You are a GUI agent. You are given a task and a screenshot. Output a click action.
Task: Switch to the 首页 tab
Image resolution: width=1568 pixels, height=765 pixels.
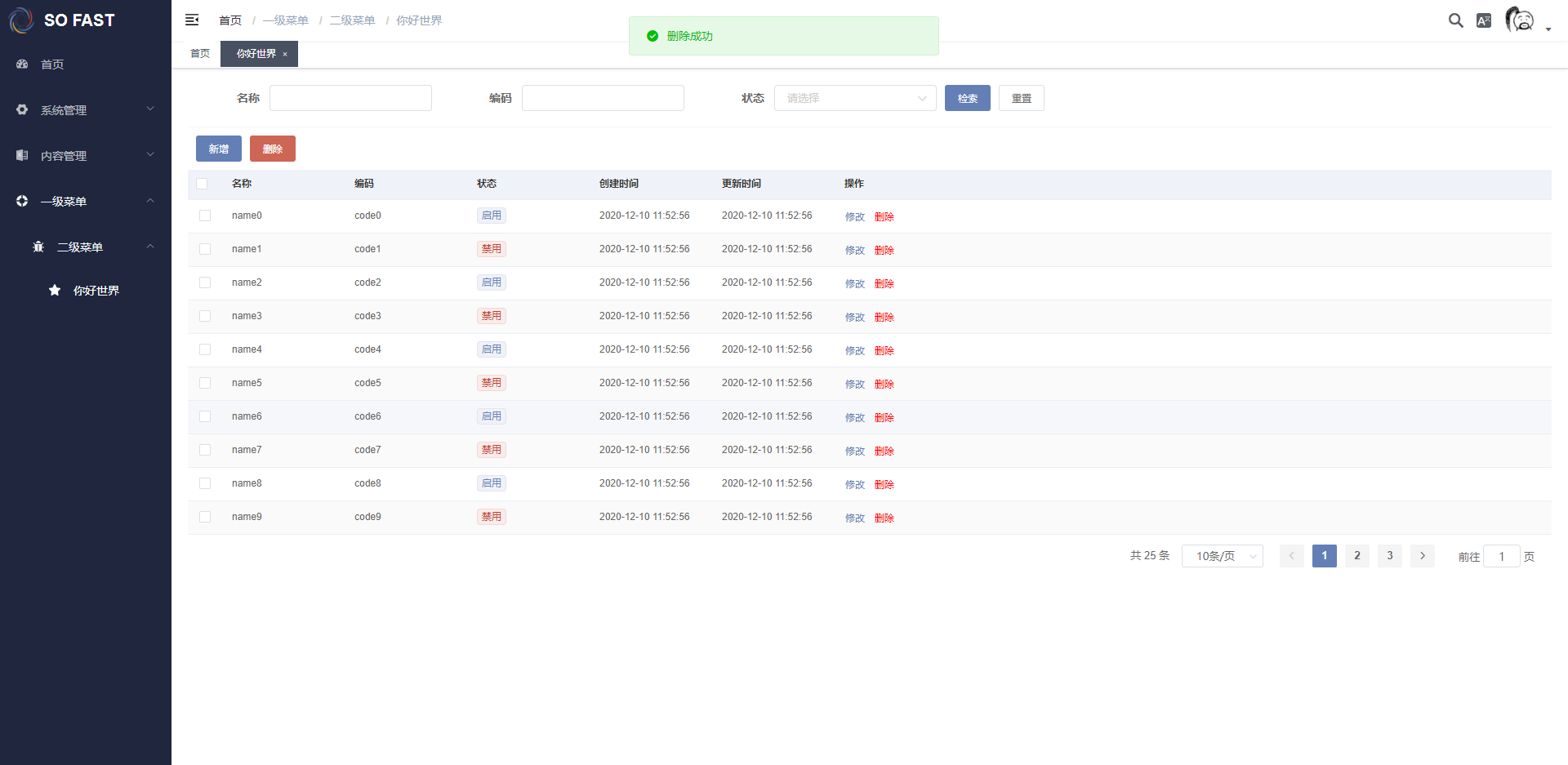200,54
